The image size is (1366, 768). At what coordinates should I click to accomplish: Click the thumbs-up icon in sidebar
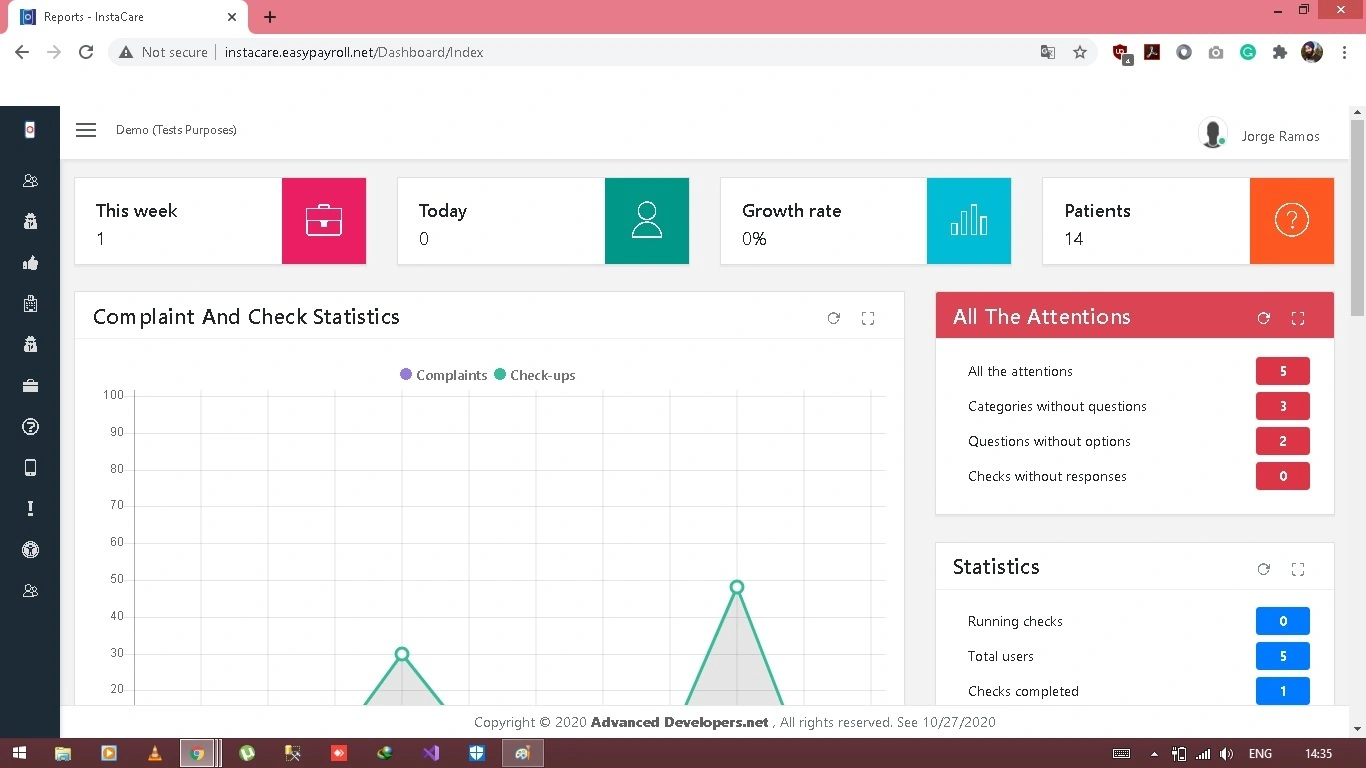tap(30, 263)
